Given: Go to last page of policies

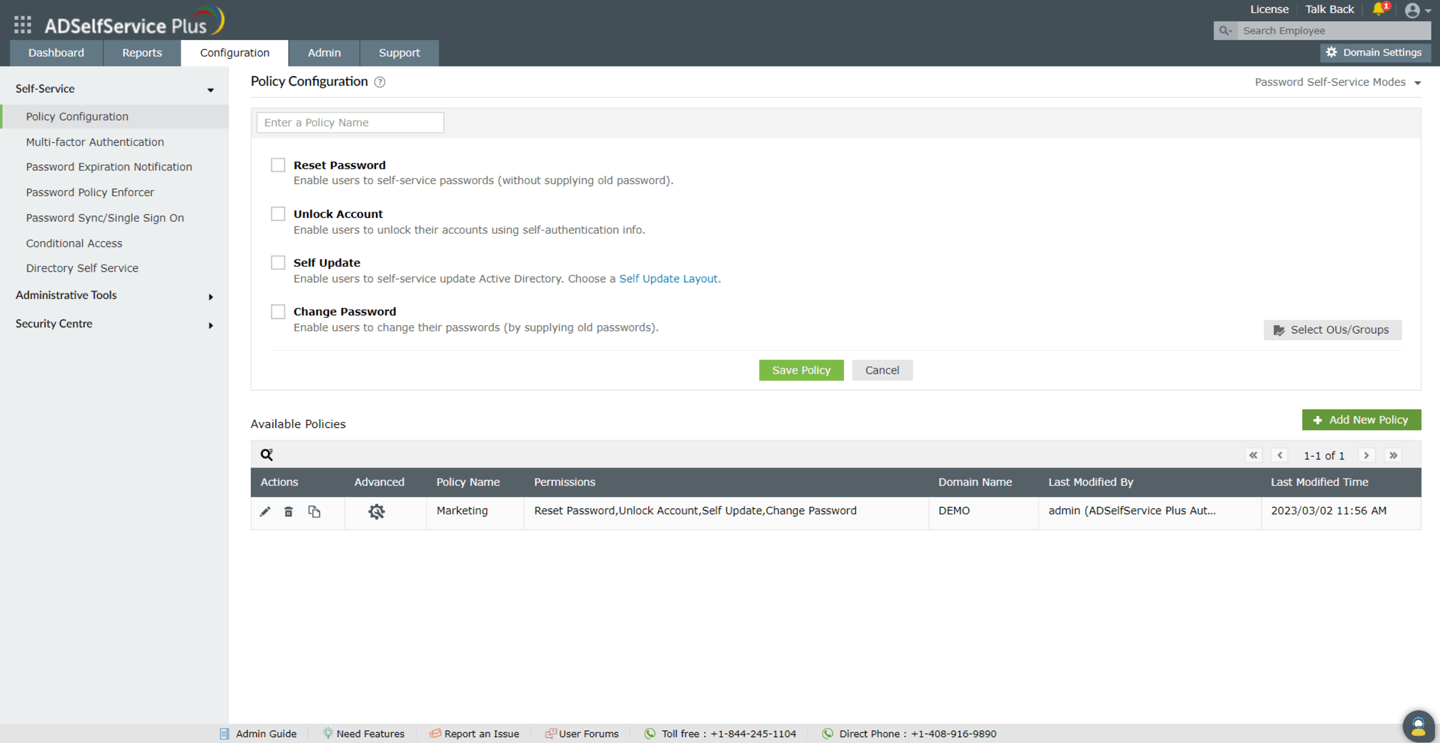Looking at the screenshot, I should [x=1393, y=455].
